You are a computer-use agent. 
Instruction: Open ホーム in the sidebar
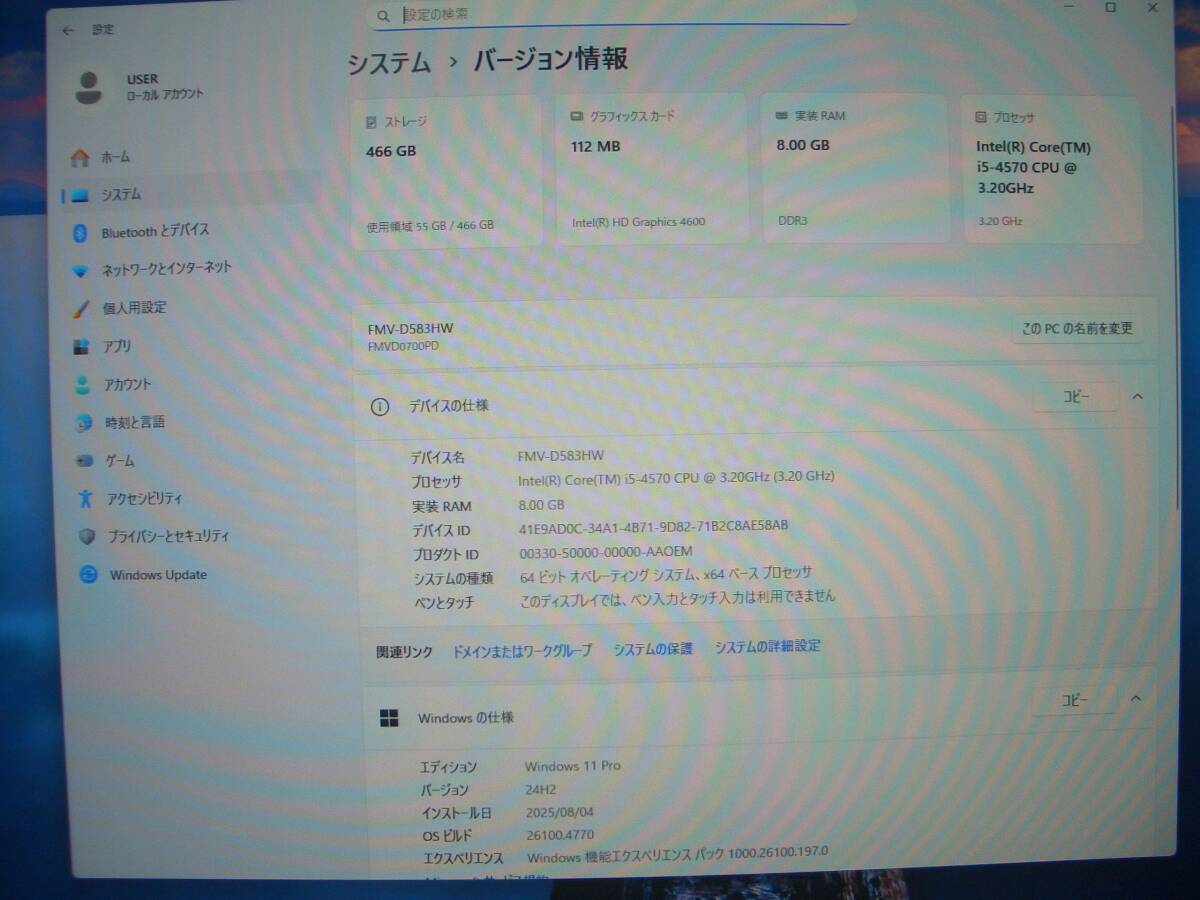[x=115, y=157]
